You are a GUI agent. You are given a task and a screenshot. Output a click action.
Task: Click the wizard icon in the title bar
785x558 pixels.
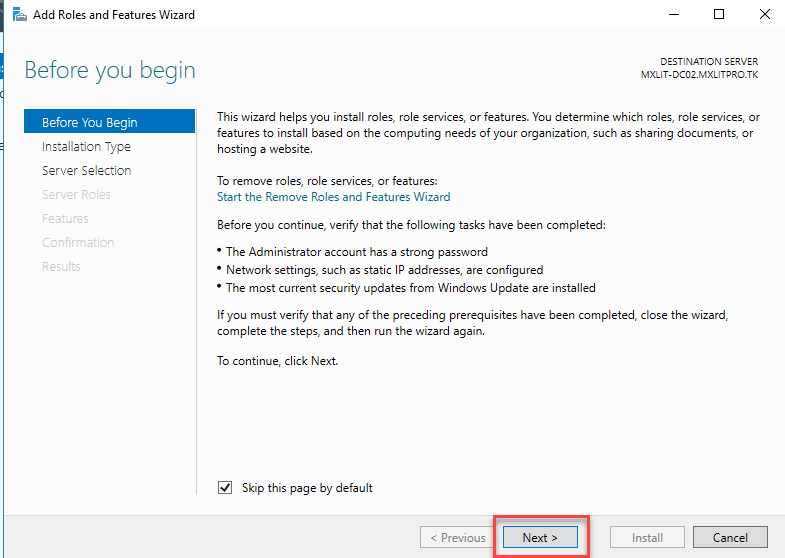tap(19, 15)
